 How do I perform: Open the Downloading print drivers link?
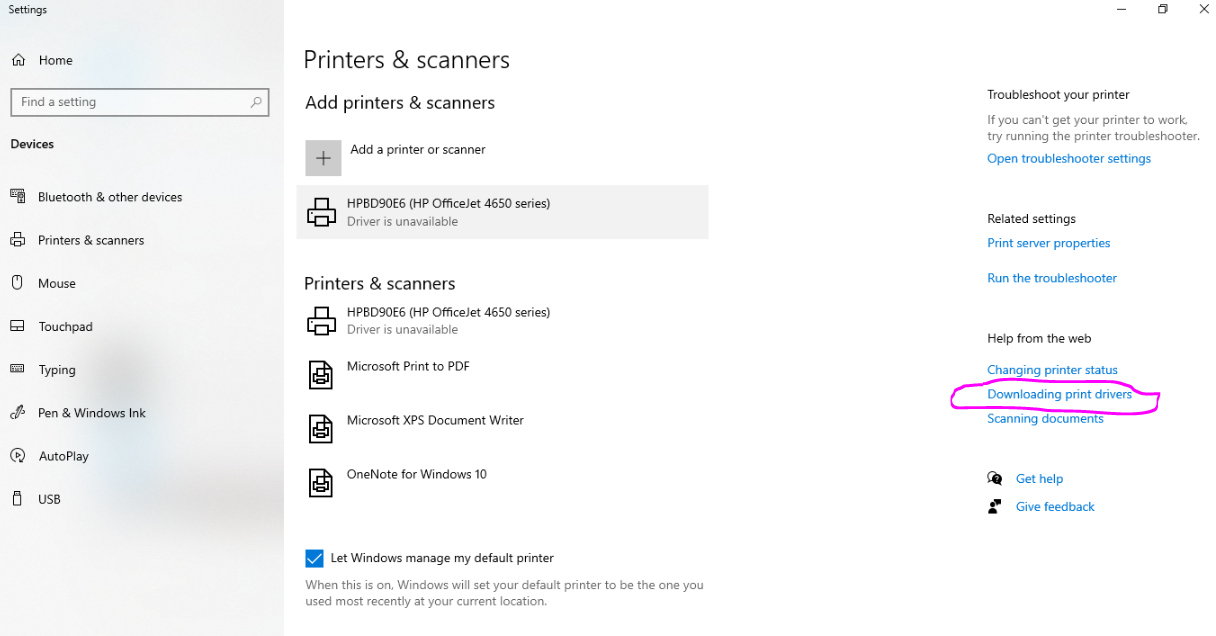pyautogui.click(x=1059, y=395)
